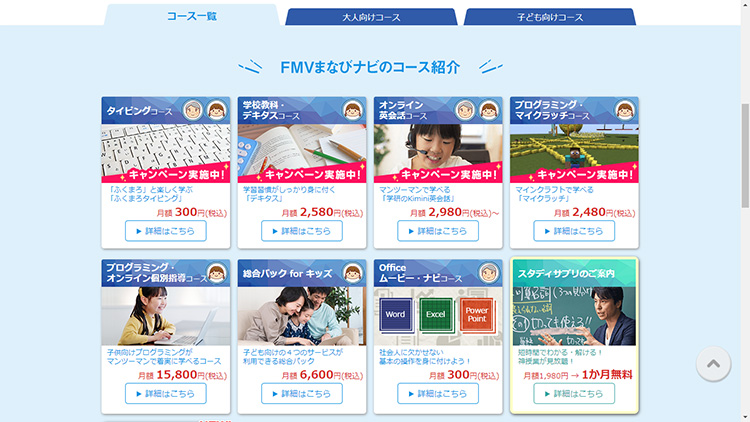Click the page vertical scrollbar thumb
750x422 pixels.
745,156
